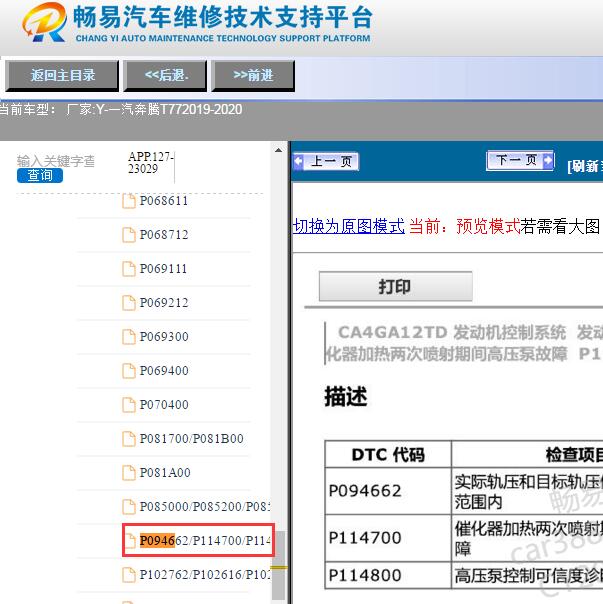
Task: Click the document icon beside P069400
Action: point(129,370)
